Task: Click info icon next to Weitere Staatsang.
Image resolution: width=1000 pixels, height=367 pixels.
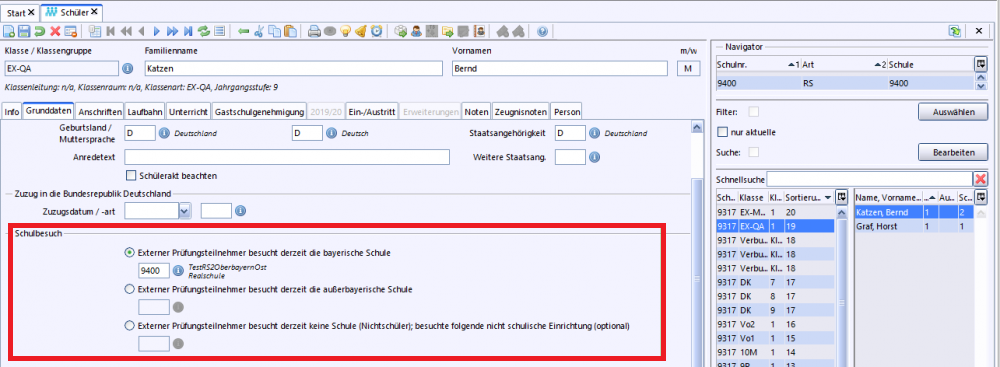Action: (593, 157)
